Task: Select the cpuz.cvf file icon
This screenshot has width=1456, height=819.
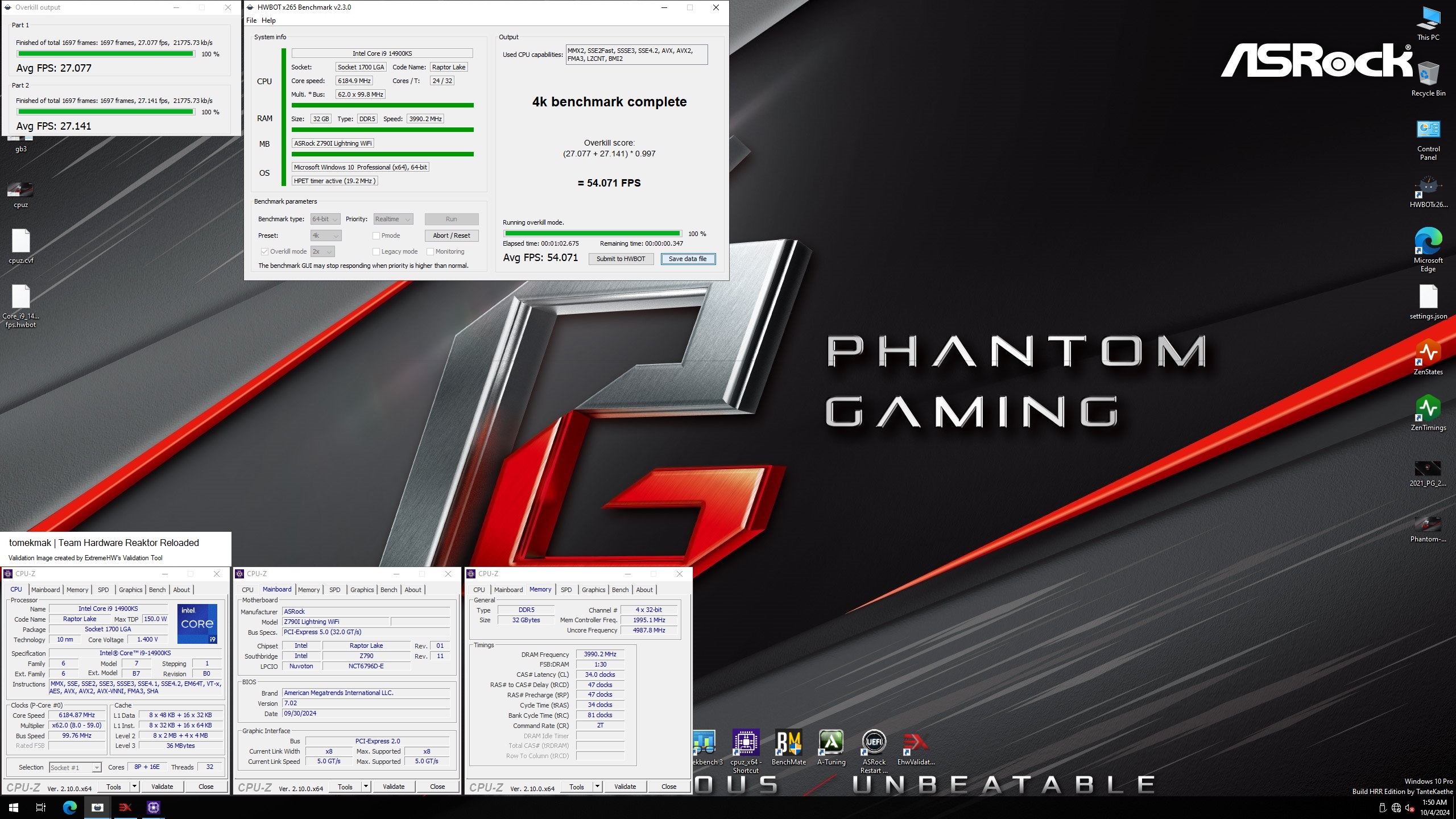Action: 20,246
